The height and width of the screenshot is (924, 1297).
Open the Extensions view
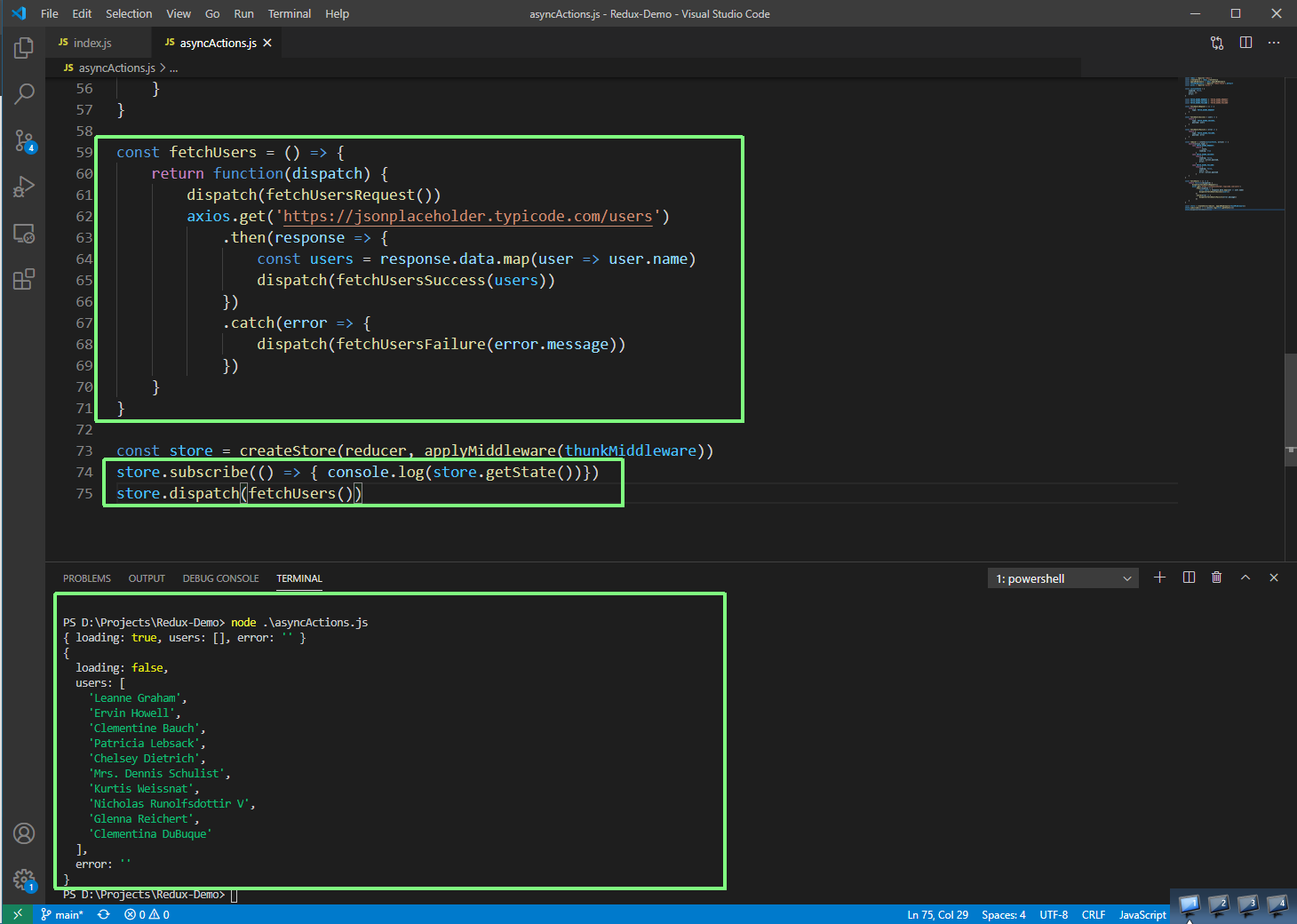24,280
